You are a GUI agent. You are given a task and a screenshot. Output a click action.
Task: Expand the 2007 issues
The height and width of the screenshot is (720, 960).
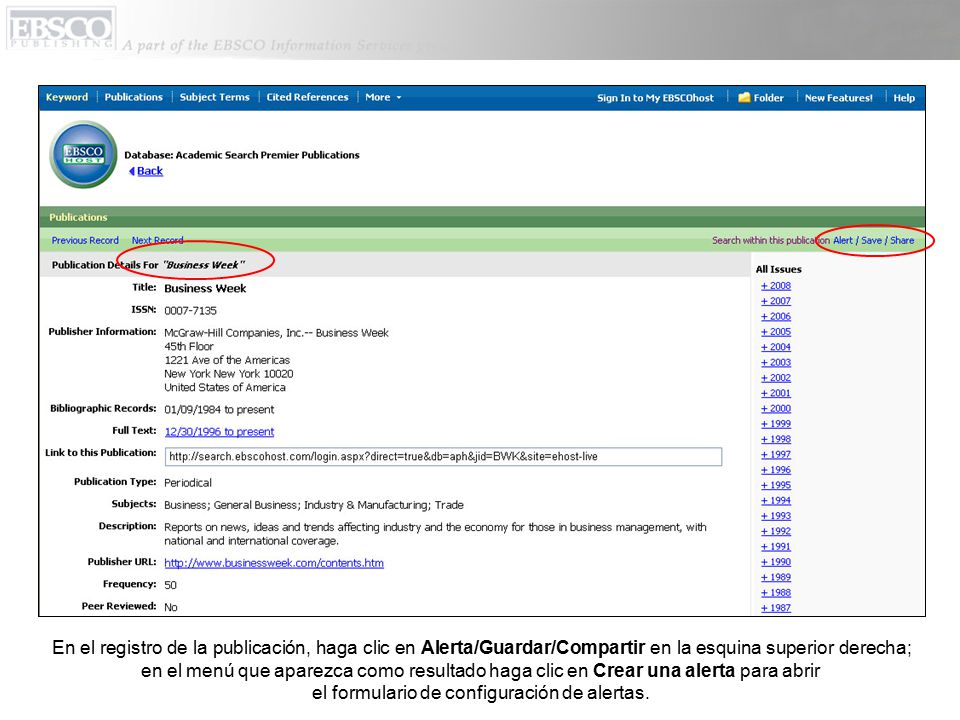[776, 301]
